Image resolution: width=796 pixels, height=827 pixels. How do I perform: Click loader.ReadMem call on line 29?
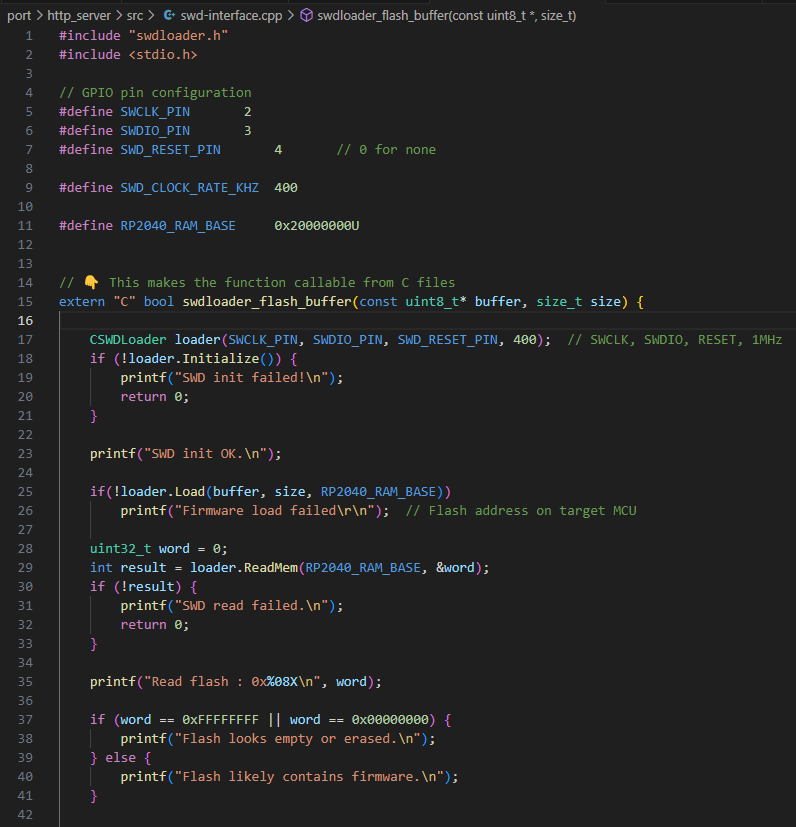coord(244,568)
